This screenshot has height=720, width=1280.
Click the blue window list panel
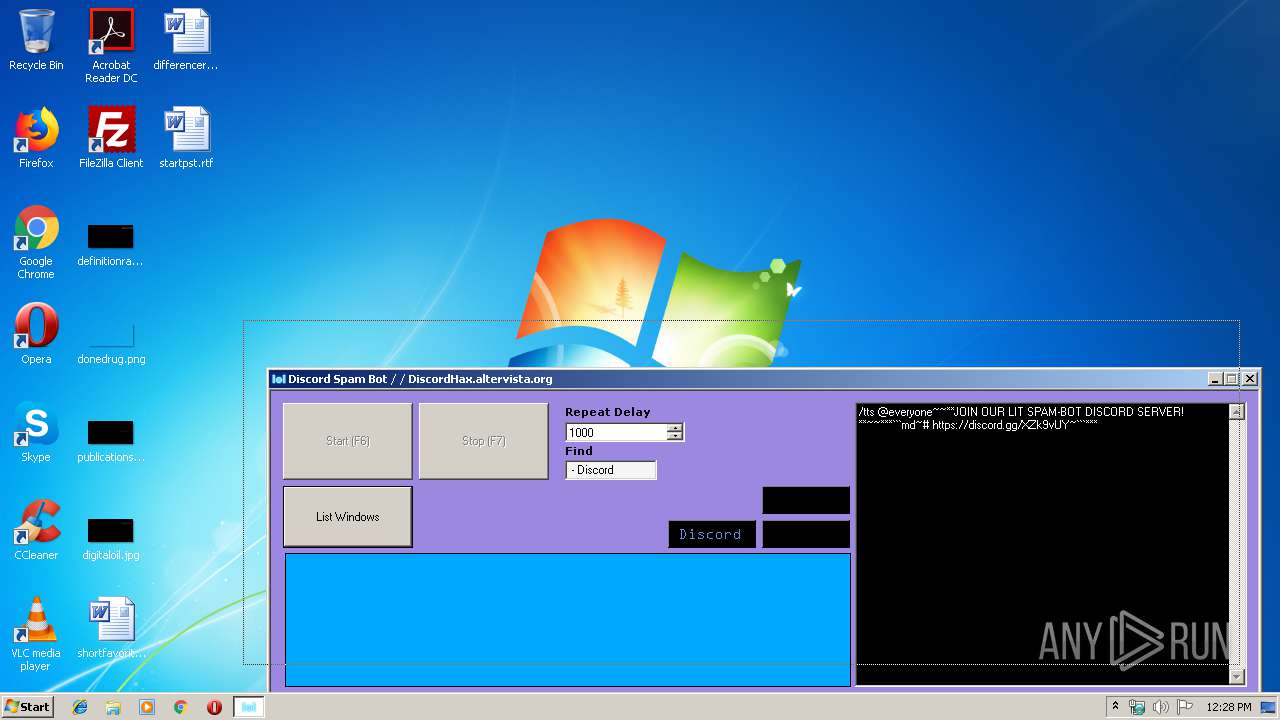click(568, 620)
